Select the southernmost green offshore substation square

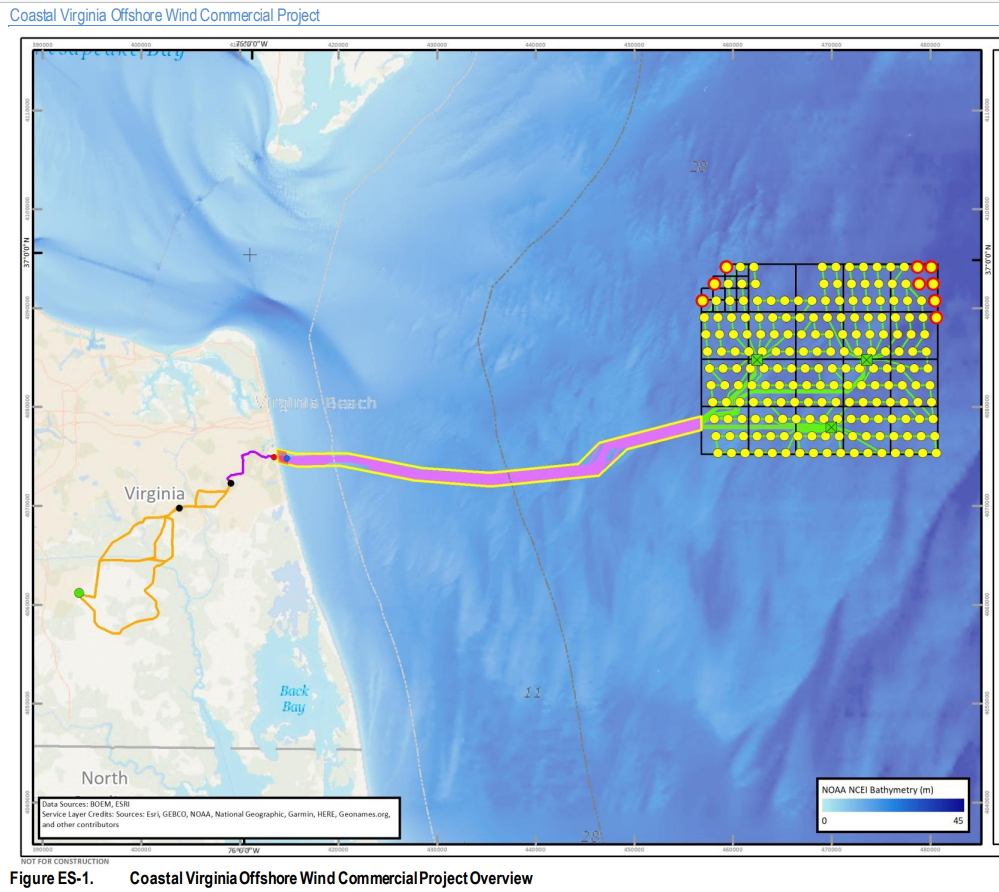coord(830,427)
